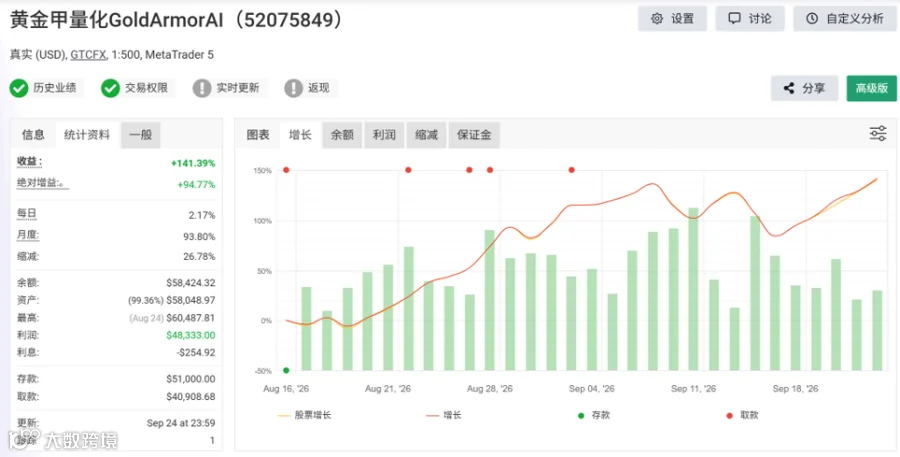
Task: Select the 缩减 drawdown tab
Action: pyautogui.click(x=426, y=135)
